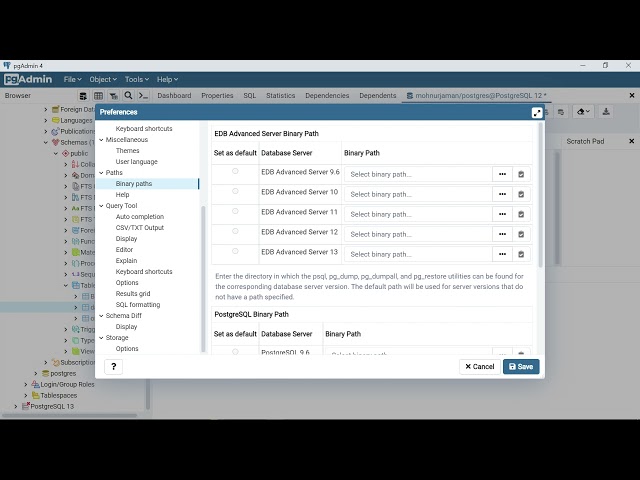Click the preferences tree vertical scrollbar
Viewport: 640px width, 480px height.
tap(203, 279)
